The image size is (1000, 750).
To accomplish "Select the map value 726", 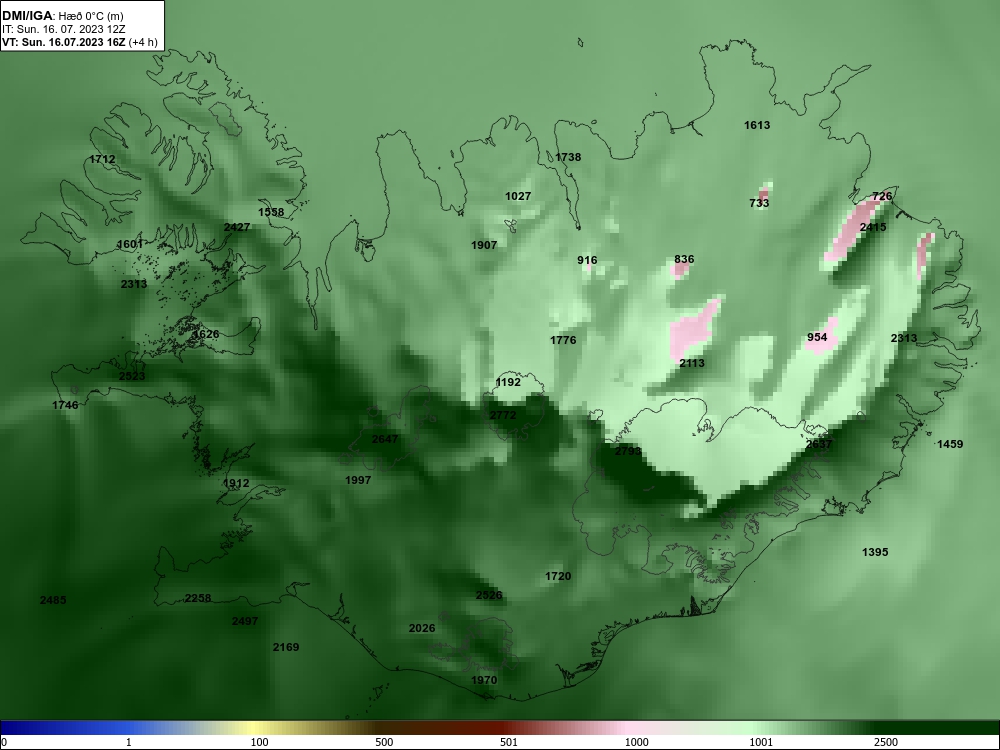I will point(881,196).
